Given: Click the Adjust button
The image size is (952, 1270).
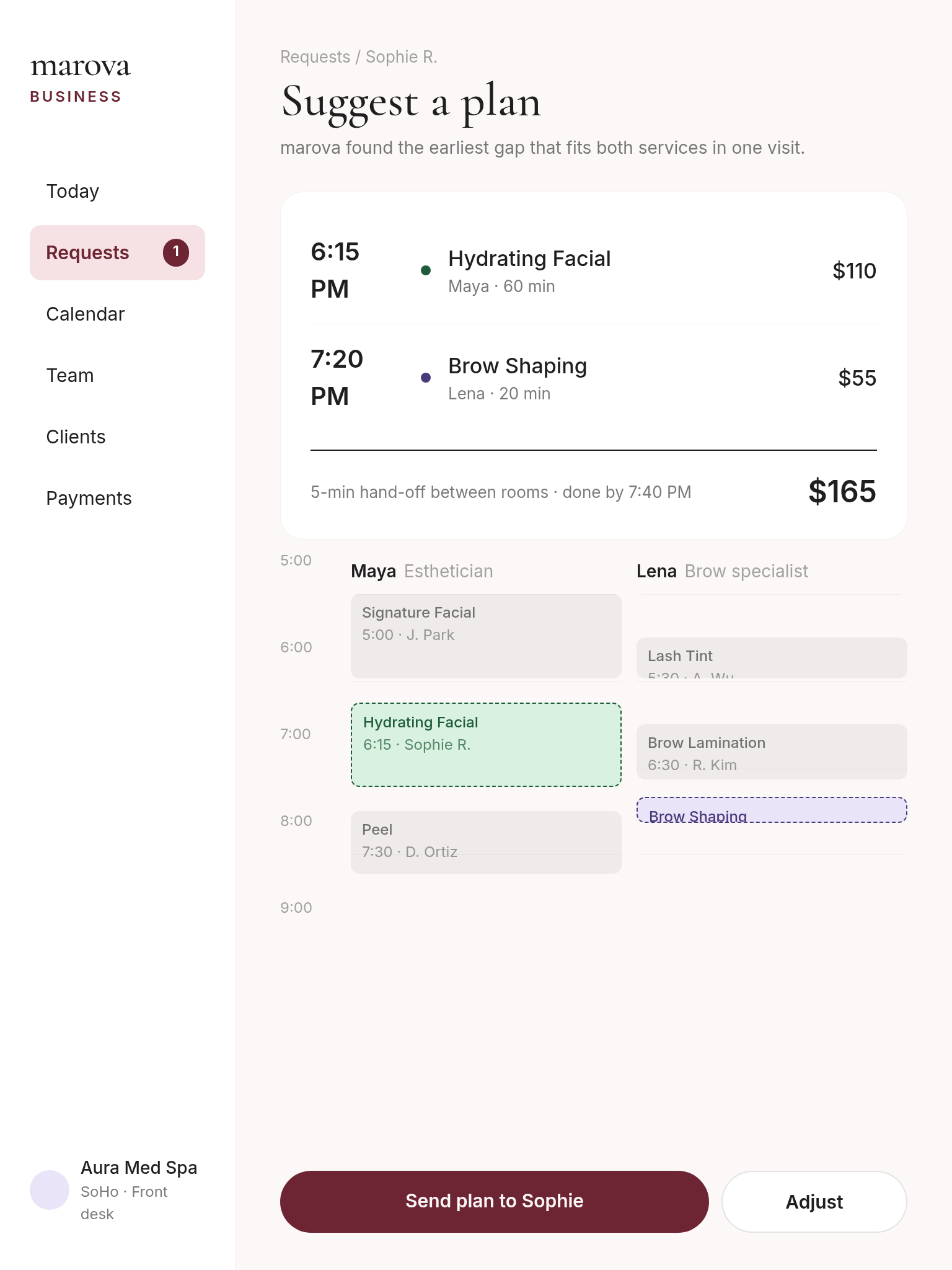Looking at the screenshot, I should click(814, 1201).
